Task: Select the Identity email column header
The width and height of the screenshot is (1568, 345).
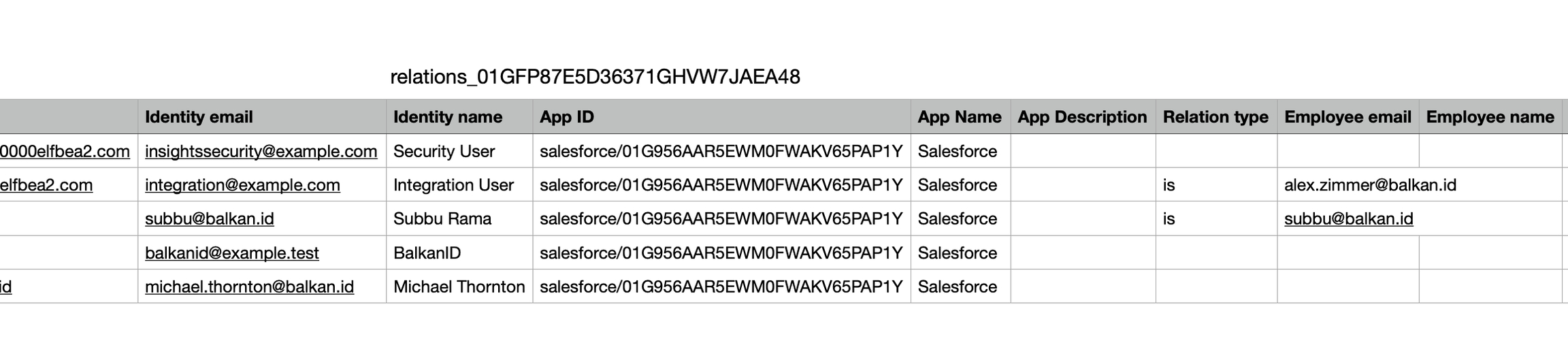Action: 199,117
